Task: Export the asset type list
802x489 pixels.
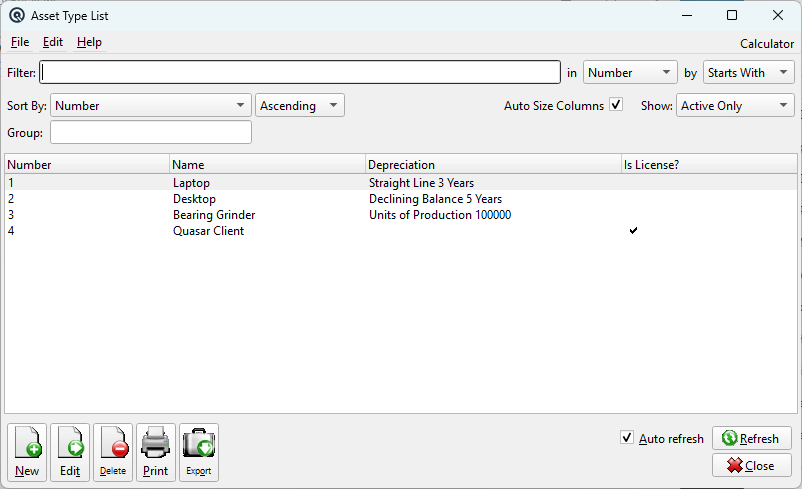Action: tap(199, 452)
